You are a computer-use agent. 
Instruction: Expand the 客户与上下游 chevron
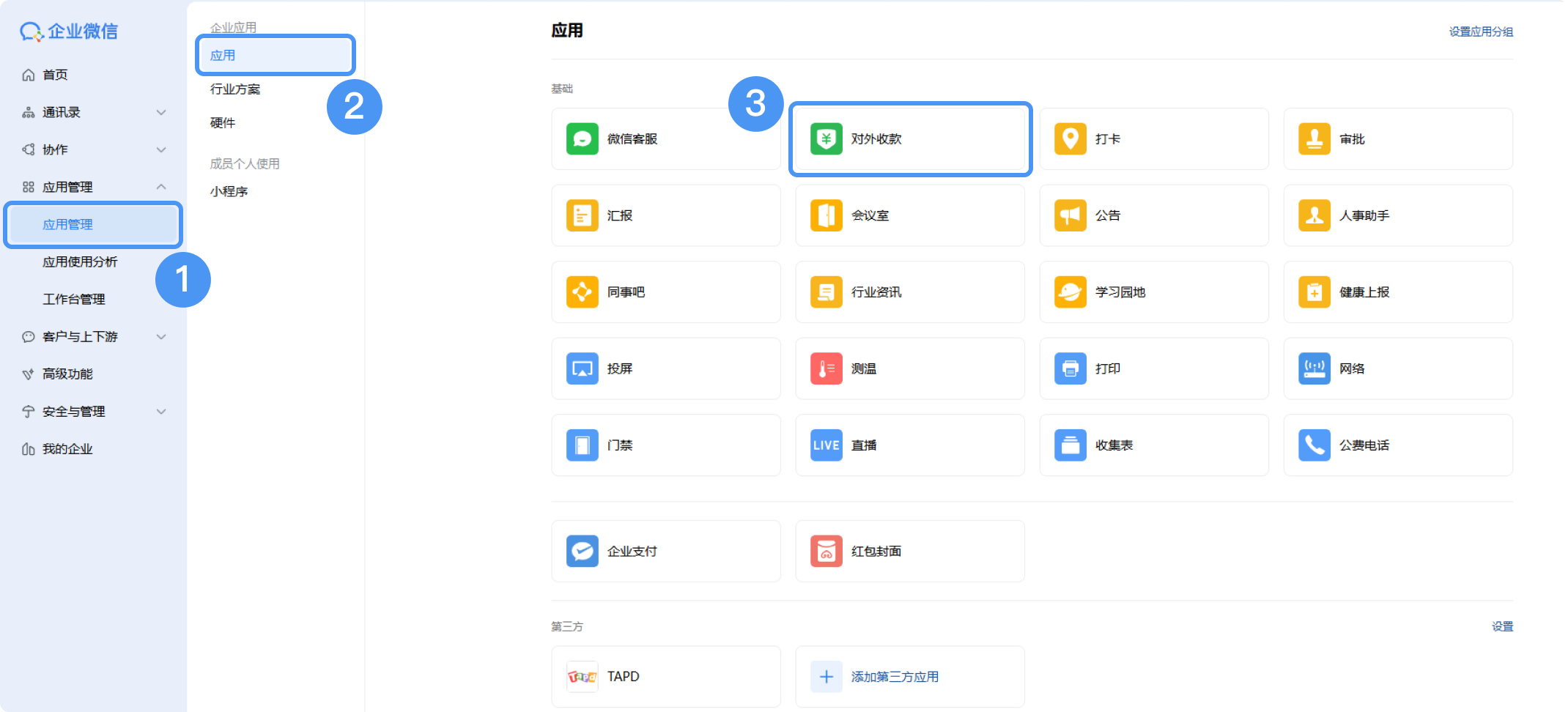coord(161,337)
